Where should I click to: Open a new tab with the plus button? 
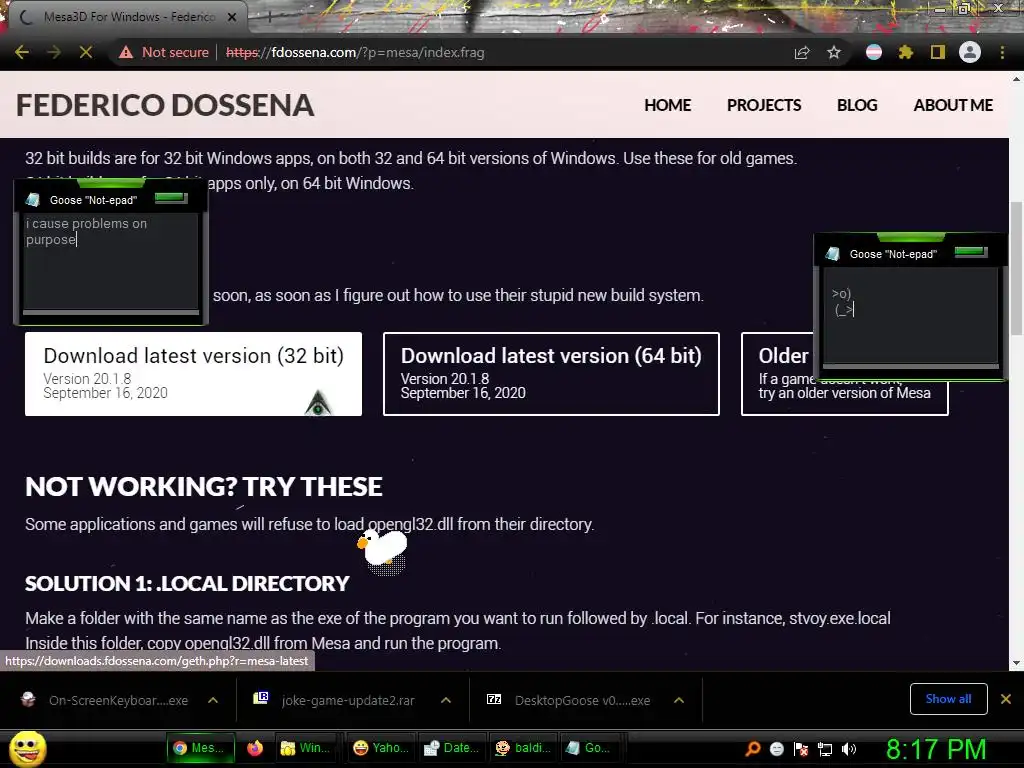tap(269, 17)
